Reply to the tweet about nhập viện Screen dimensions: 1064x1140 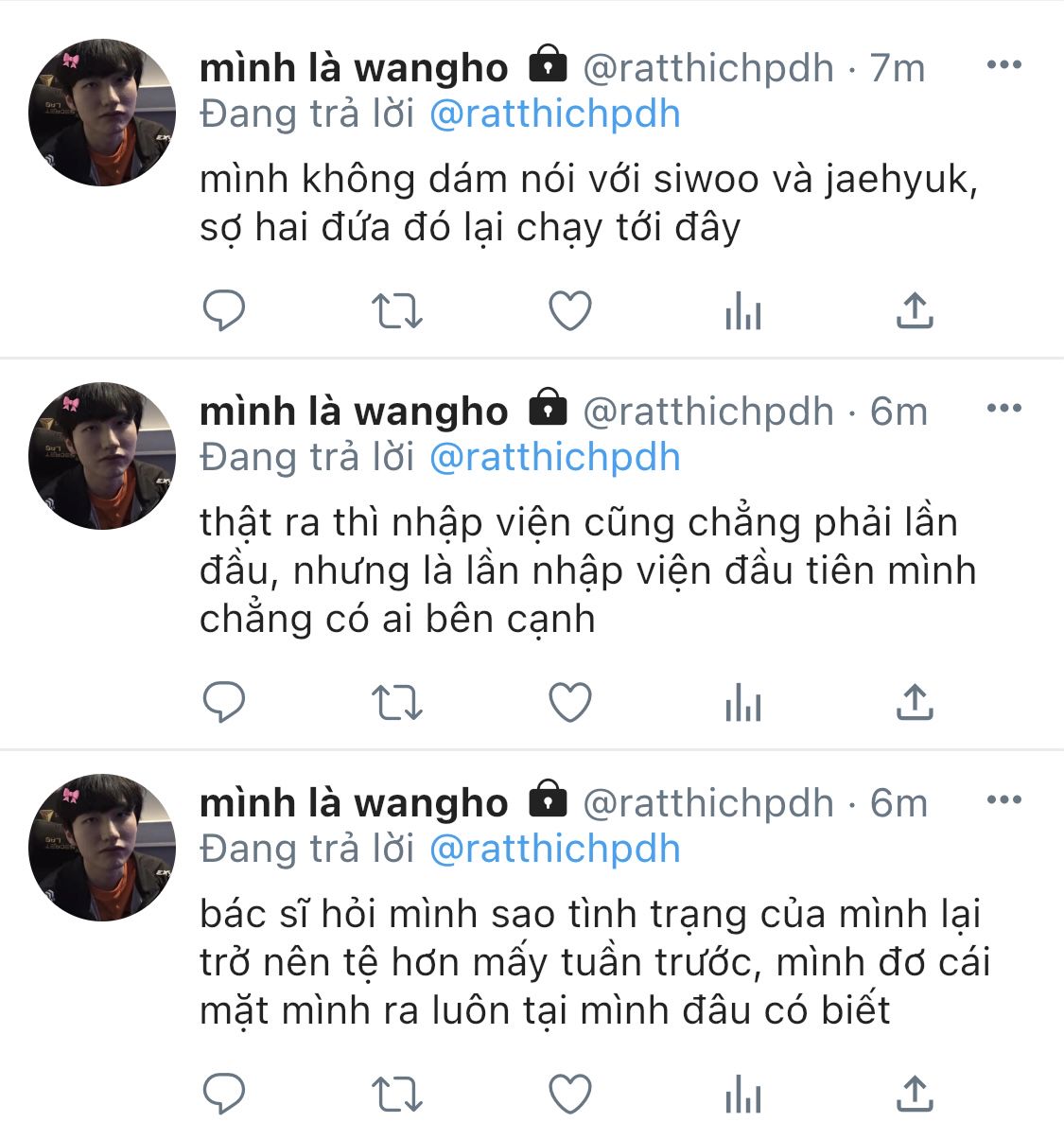click(224, 702)
